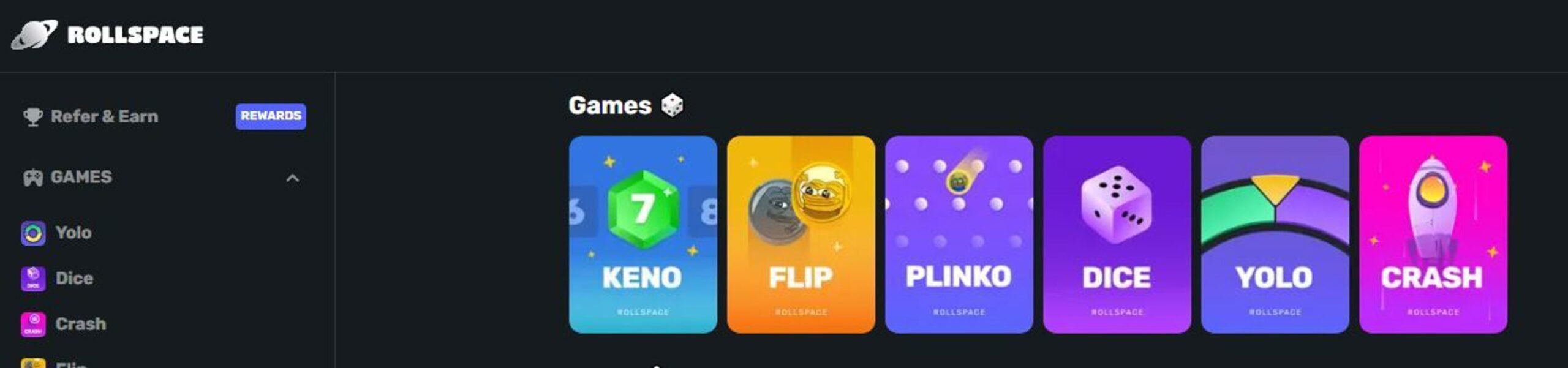Launch the Plinko game card

pos(959,235)
